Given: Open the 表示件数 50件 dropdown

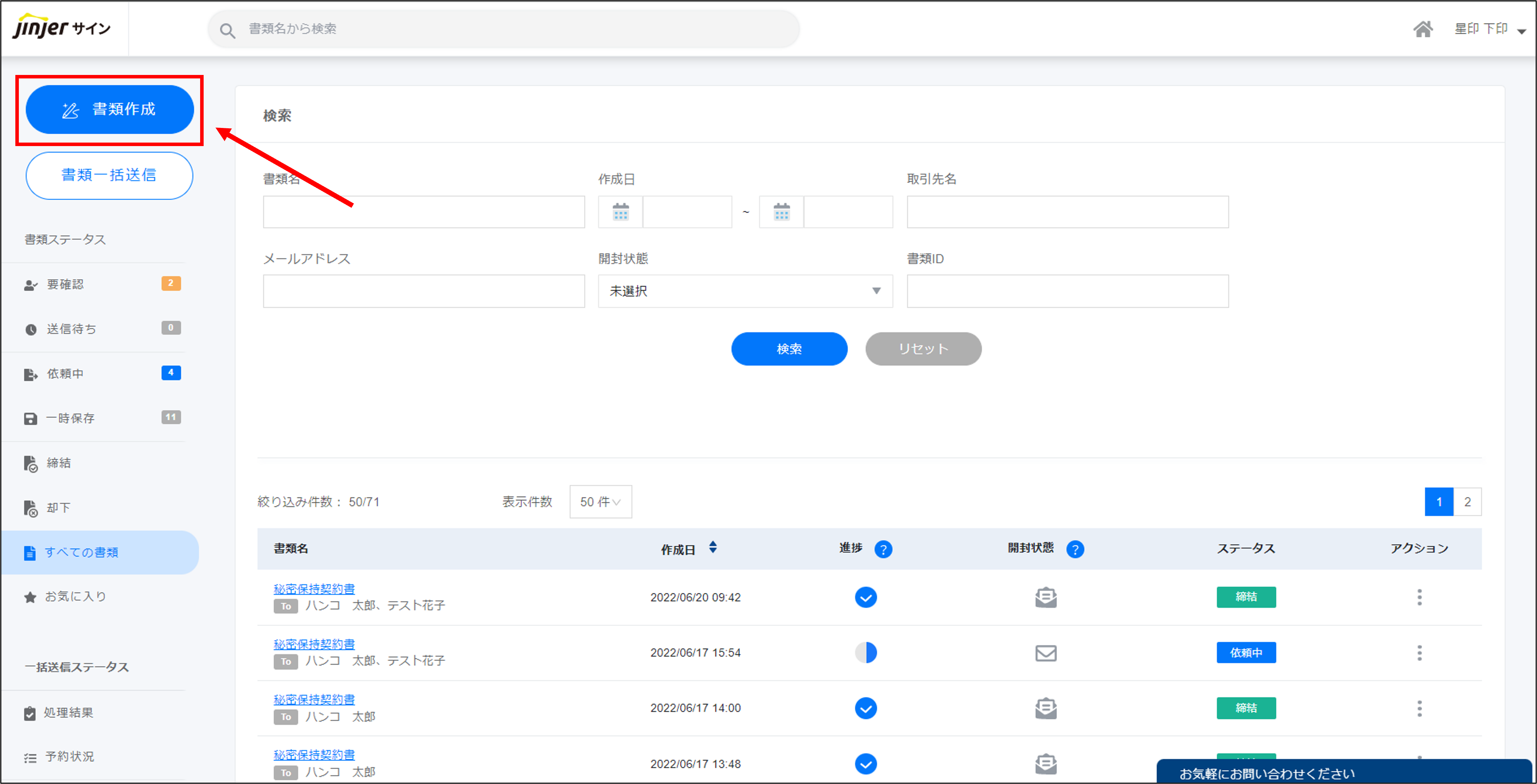Looking at the screenshot, I should (600, 502).
